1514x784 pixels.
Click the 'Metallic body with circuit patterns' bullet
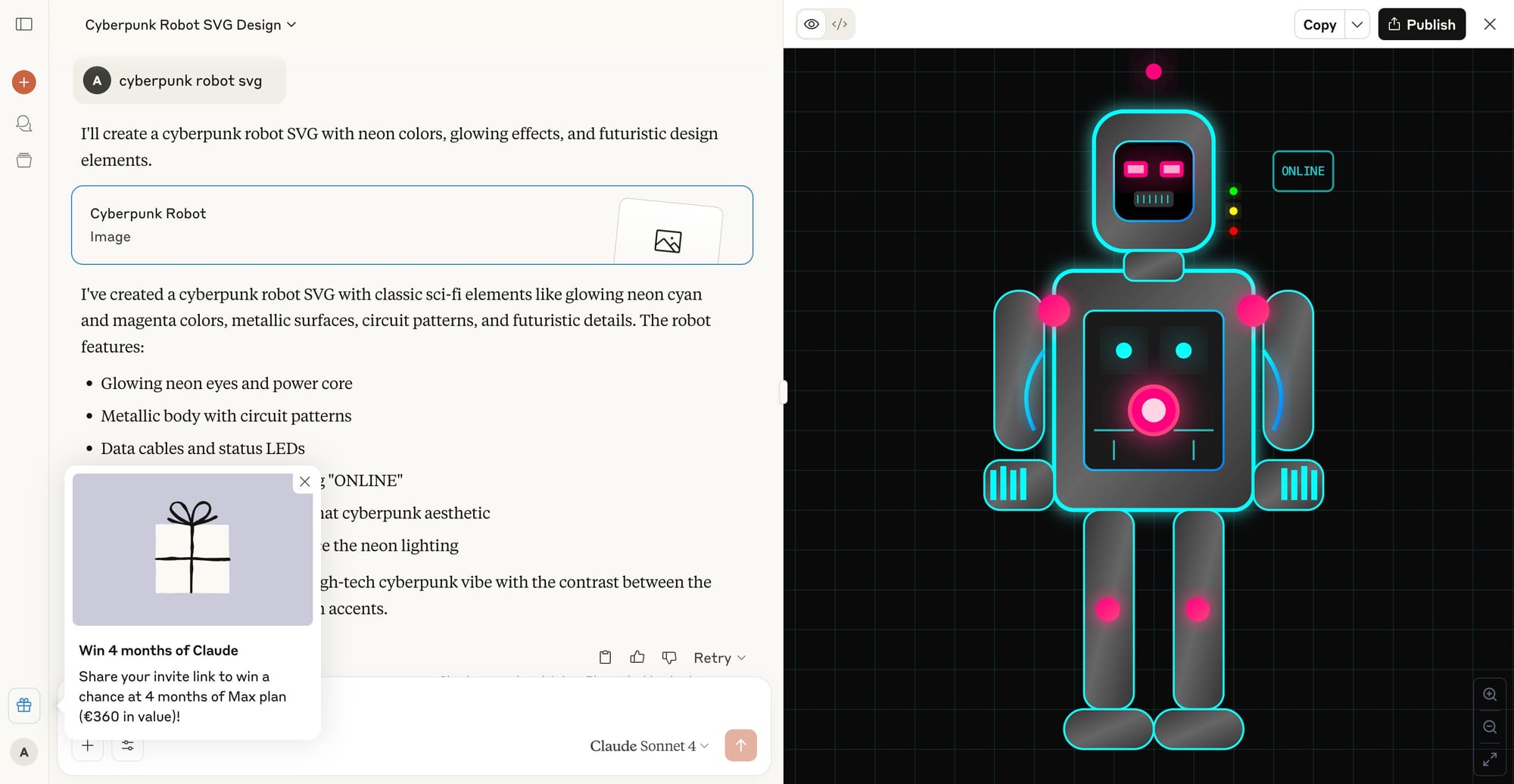[x=226, y=416]
